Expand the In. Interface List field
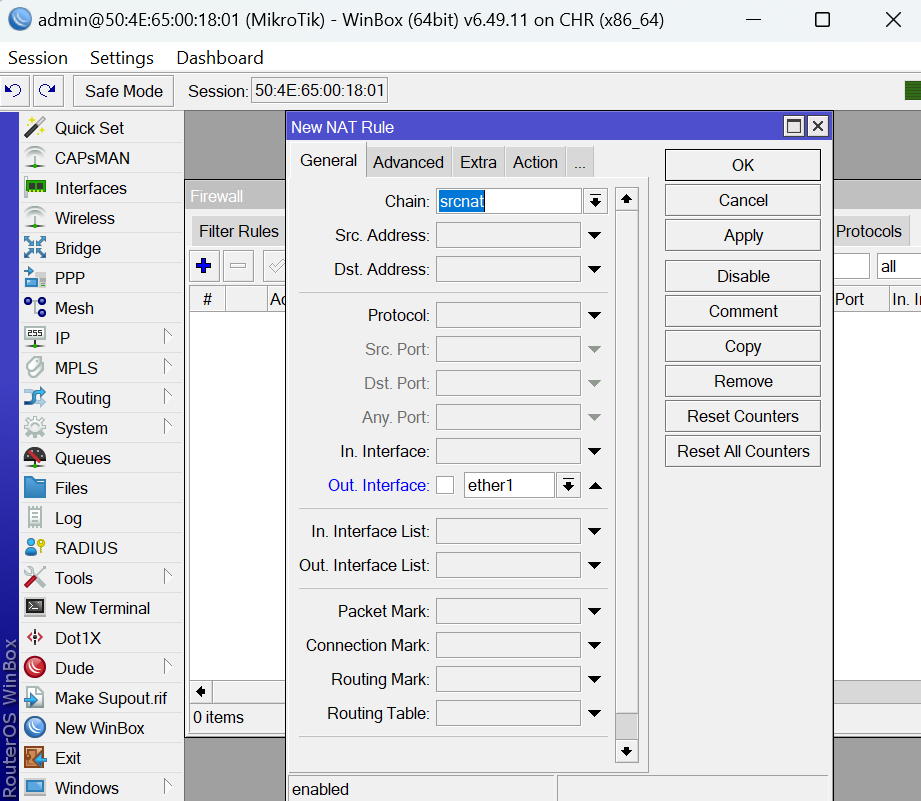Viewport: 921px width, 801px height. (x=594, y=531)
